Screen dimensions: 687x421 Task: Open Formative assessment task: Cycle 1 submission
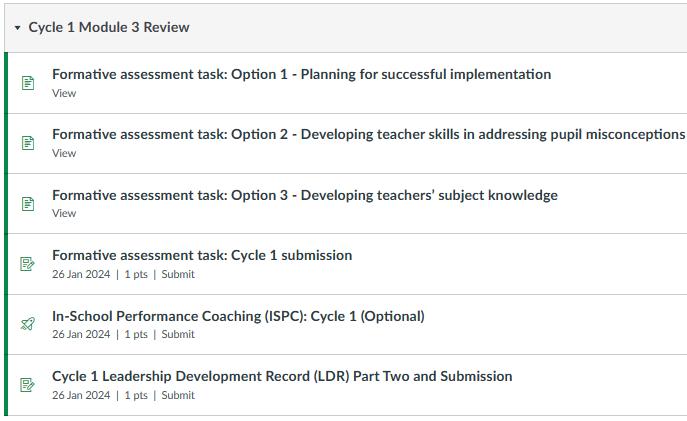point(202,255)
